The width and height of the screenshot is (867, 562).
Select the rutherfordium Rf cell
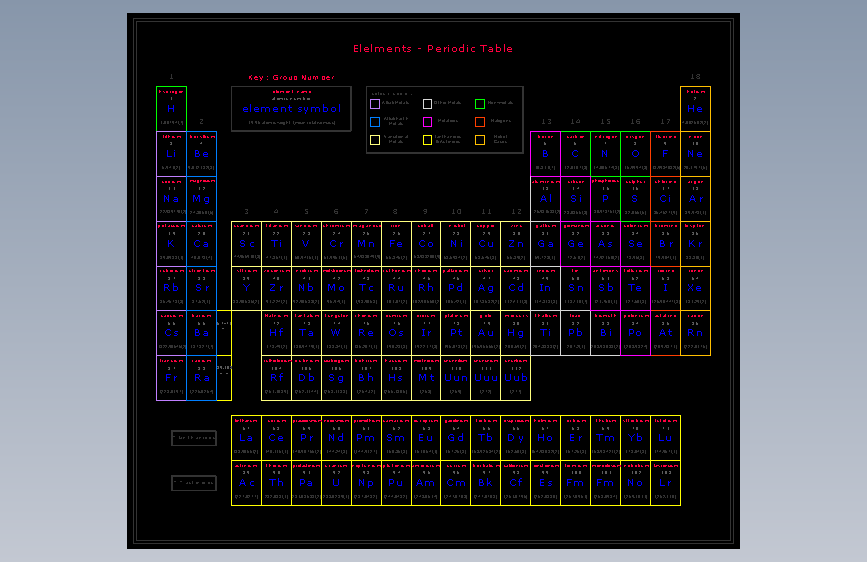coord(276,378)
